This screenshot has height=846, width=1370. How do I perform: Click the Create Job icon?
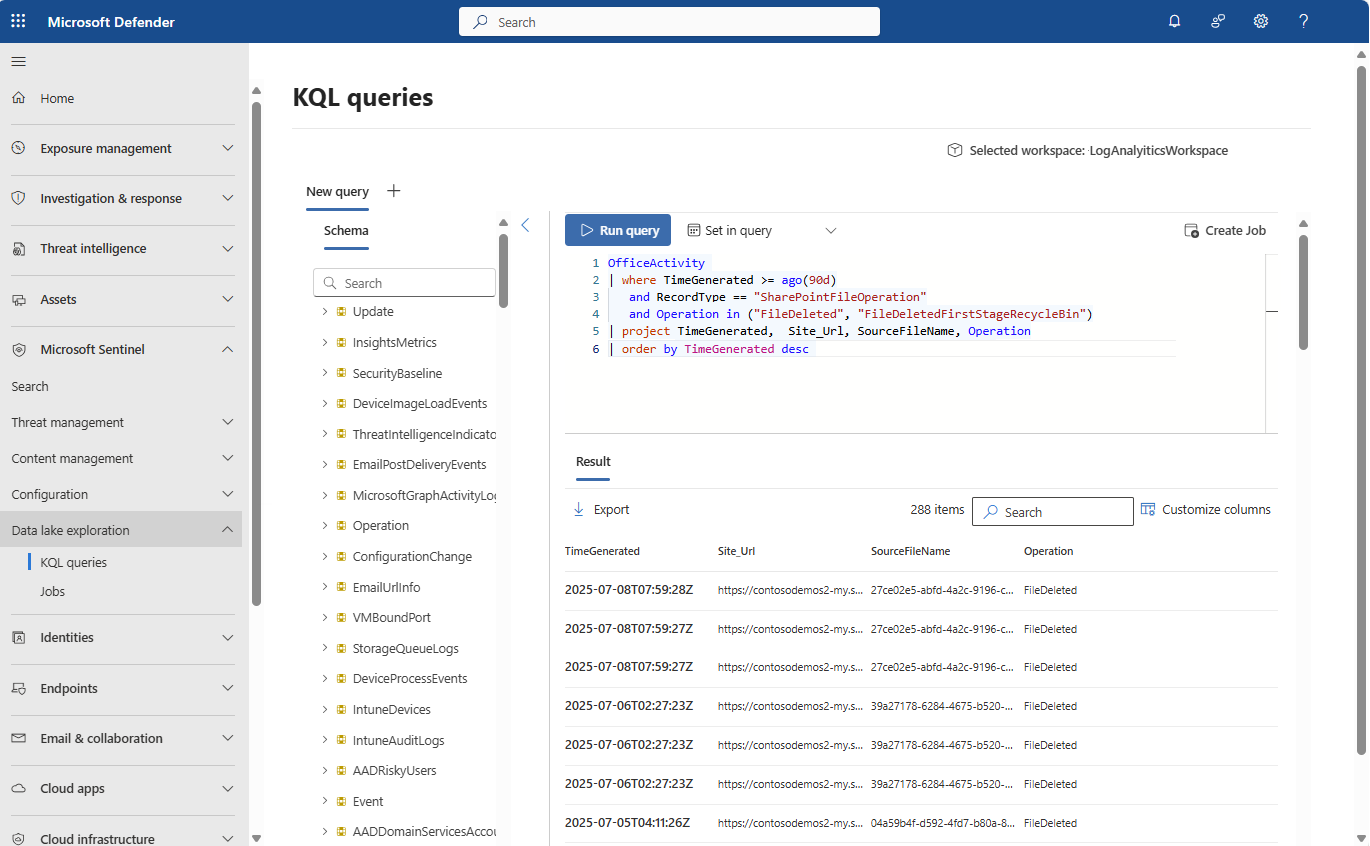pyautogui.click(x=1191, y=230)
